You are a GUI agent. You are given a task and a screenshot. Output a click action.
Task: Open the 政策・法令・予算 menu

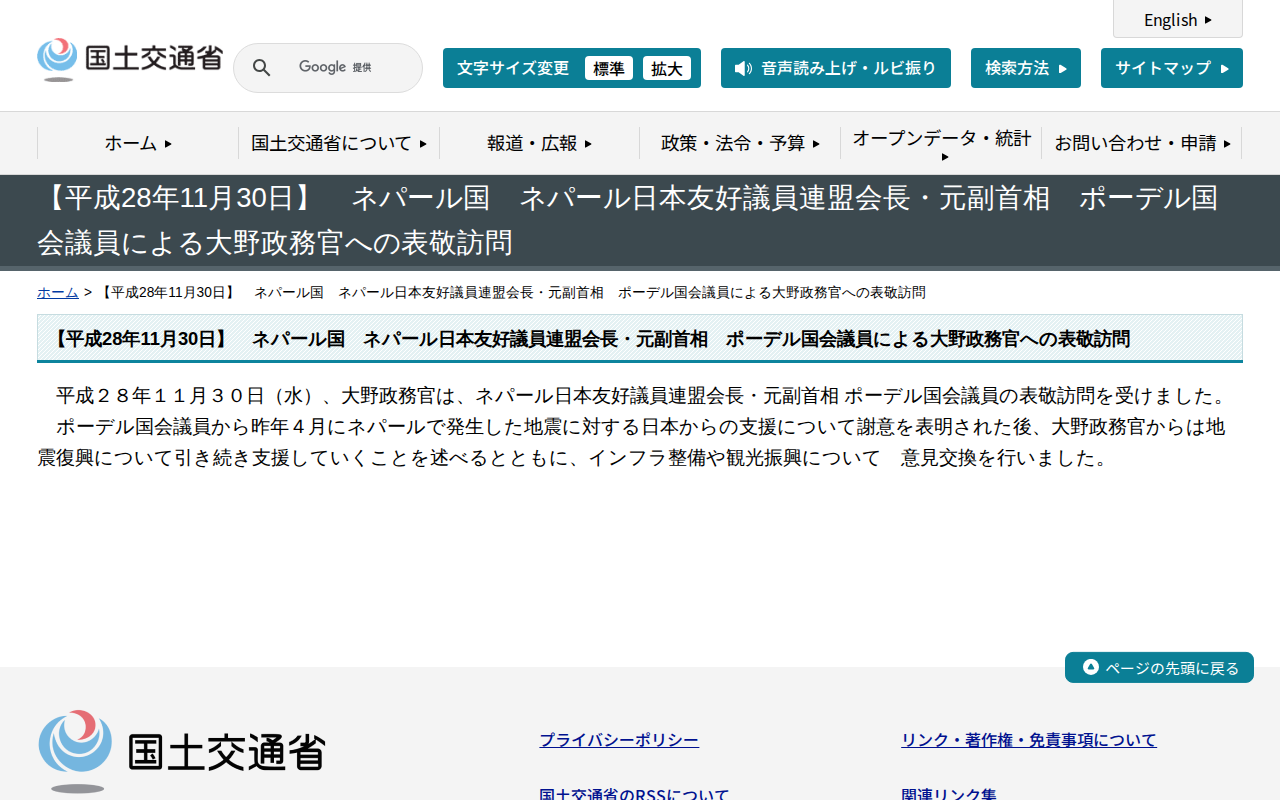pyautogui.click(x=741, y=143)
